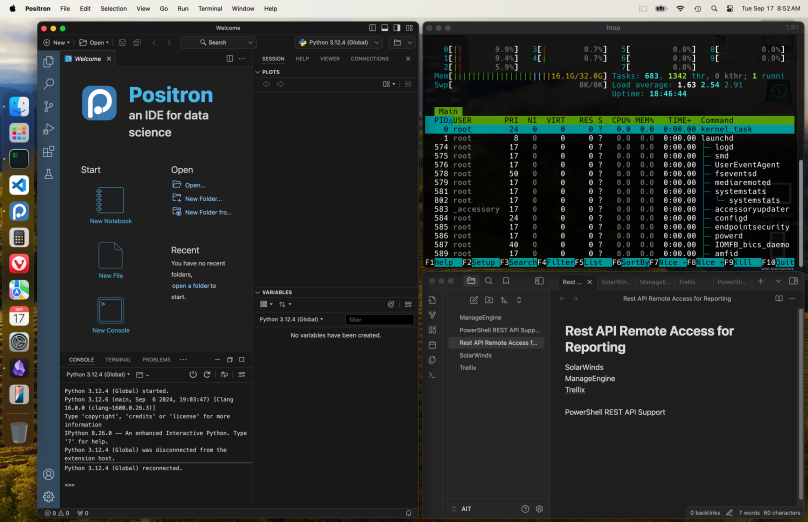The image size is (808, 522).
Task: Select the SolarWinds tab in Obsidian
Action: click(x=616, y=282)
